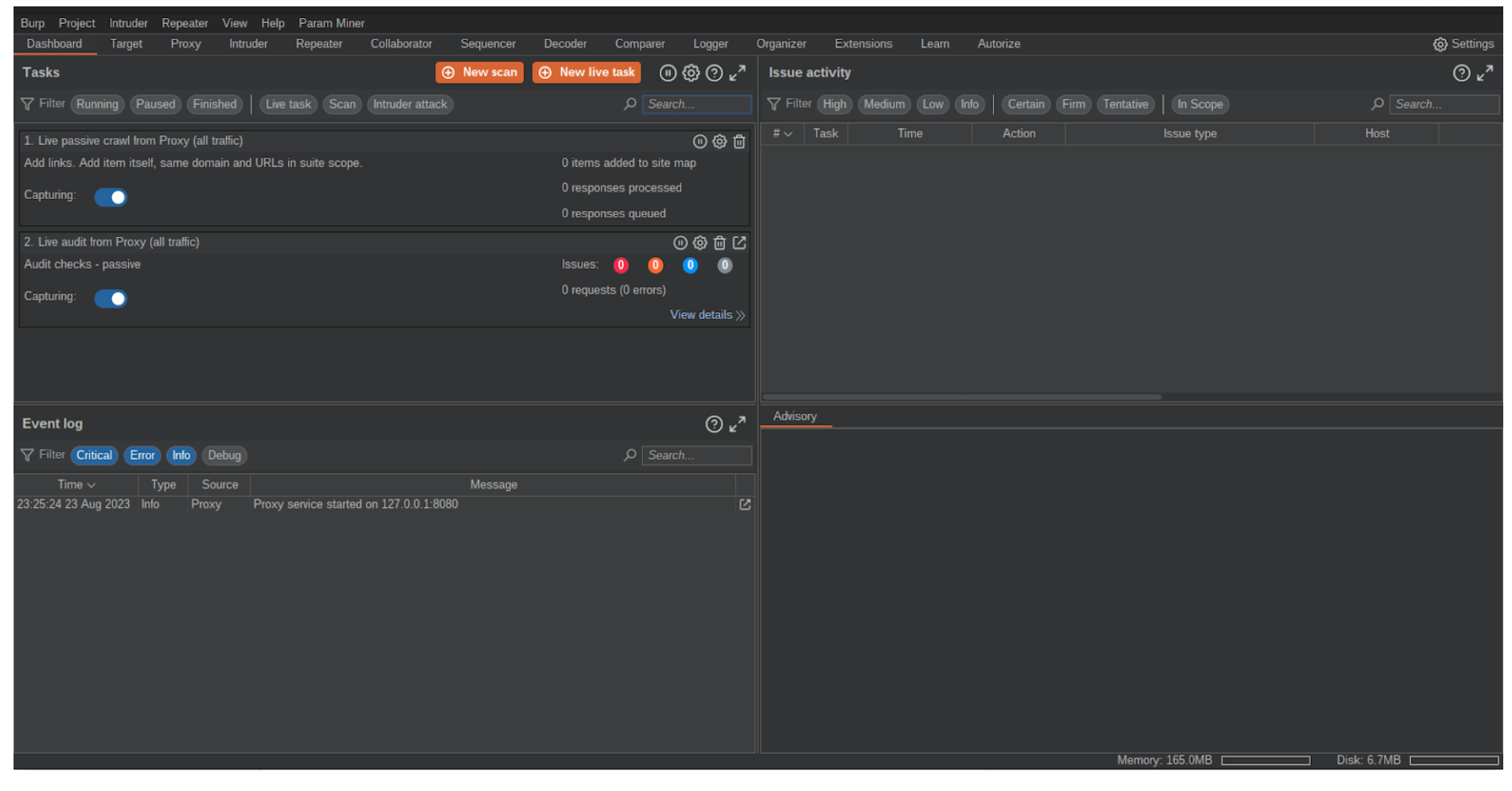1512x791 pixels.
Task: Click the Event log filter funnel icon
Action: (27, 455)
